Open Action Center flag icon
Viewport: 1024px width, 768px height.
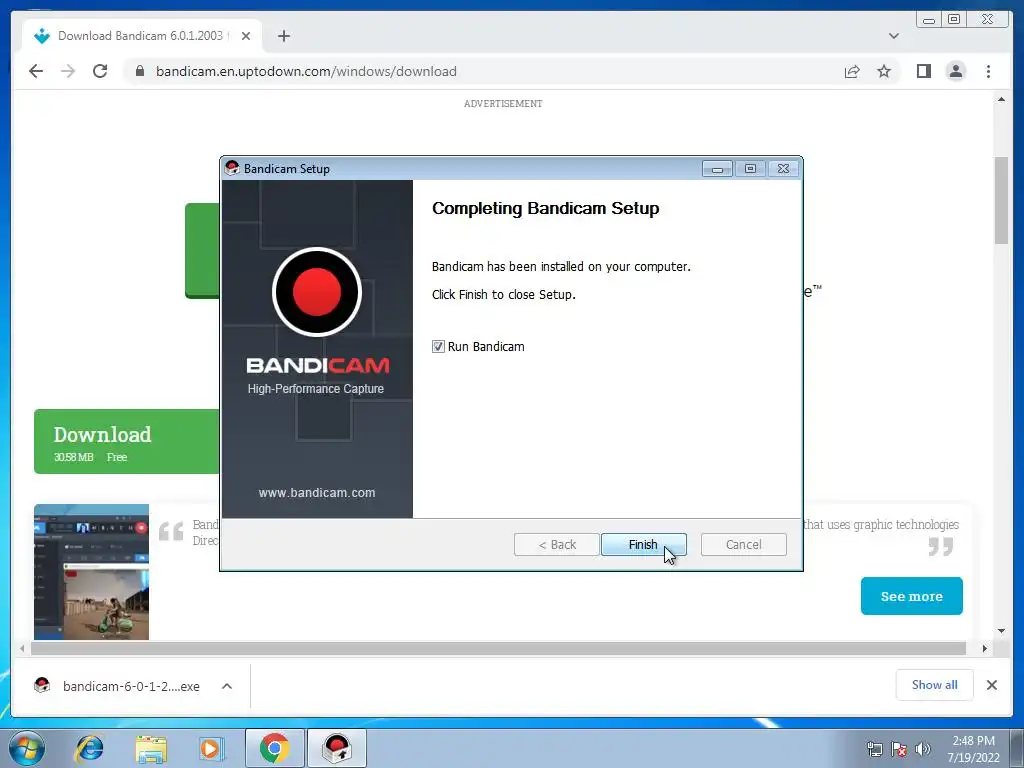[x=899, y=749]
